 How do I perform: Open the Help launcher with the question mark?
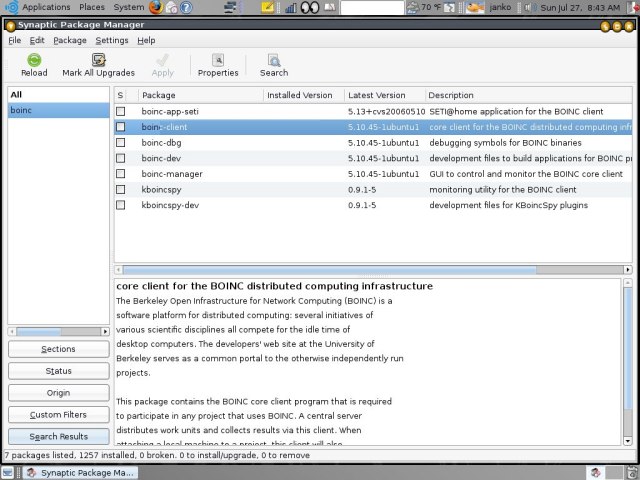point(187,7)
